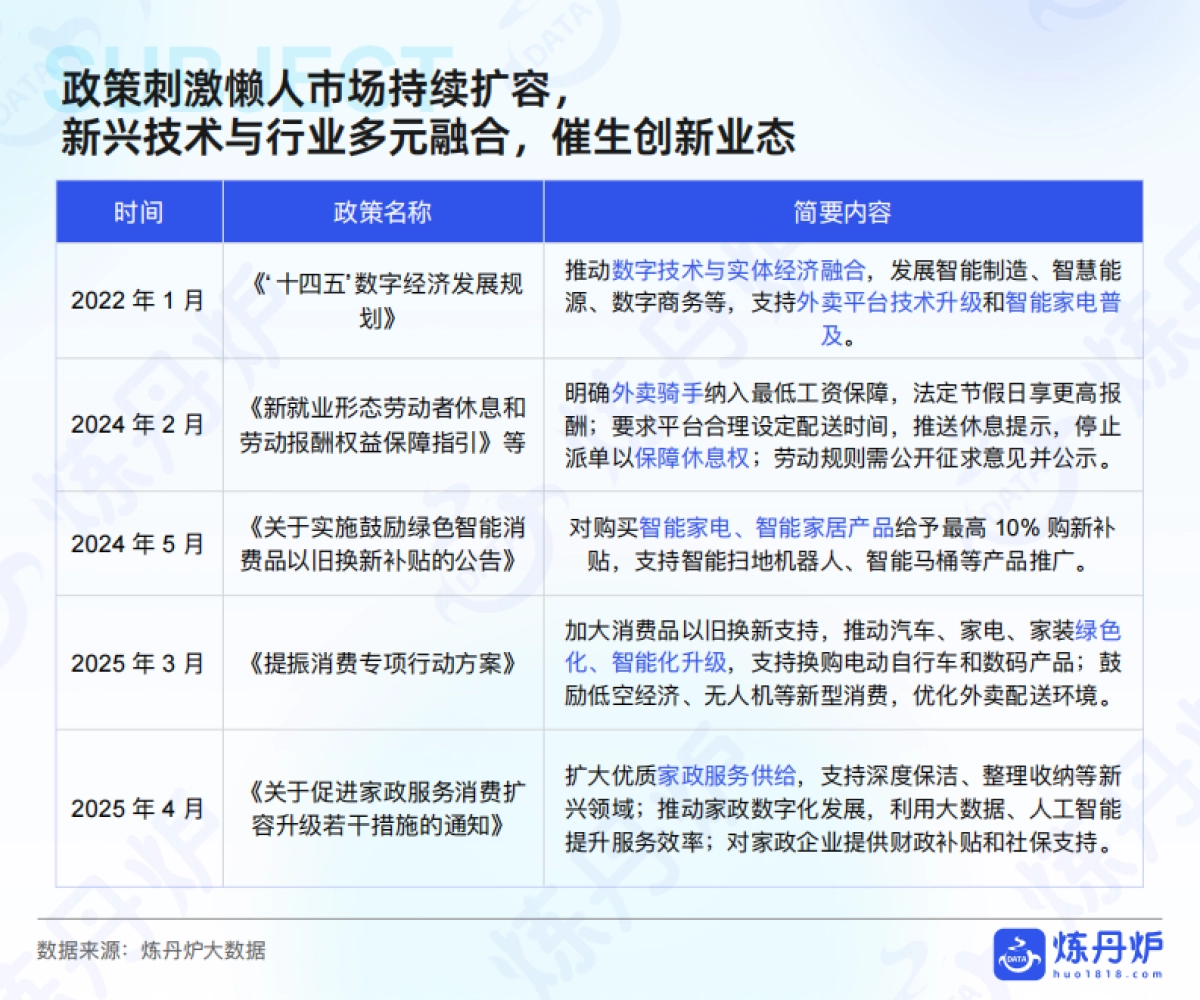This screenshot has height=1000, width=1200.
Task: Click the 《'十四五'数字经济发展规划》 policy title
Action: coord(384,298)
